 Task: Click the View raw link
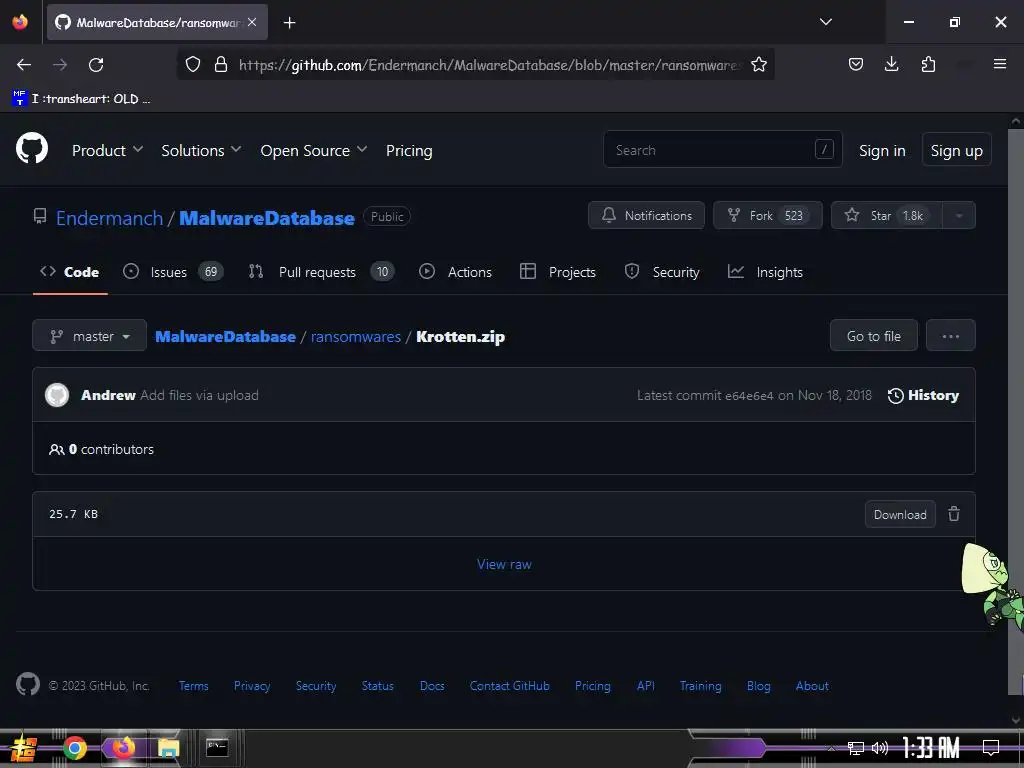(x=504, y=564)
